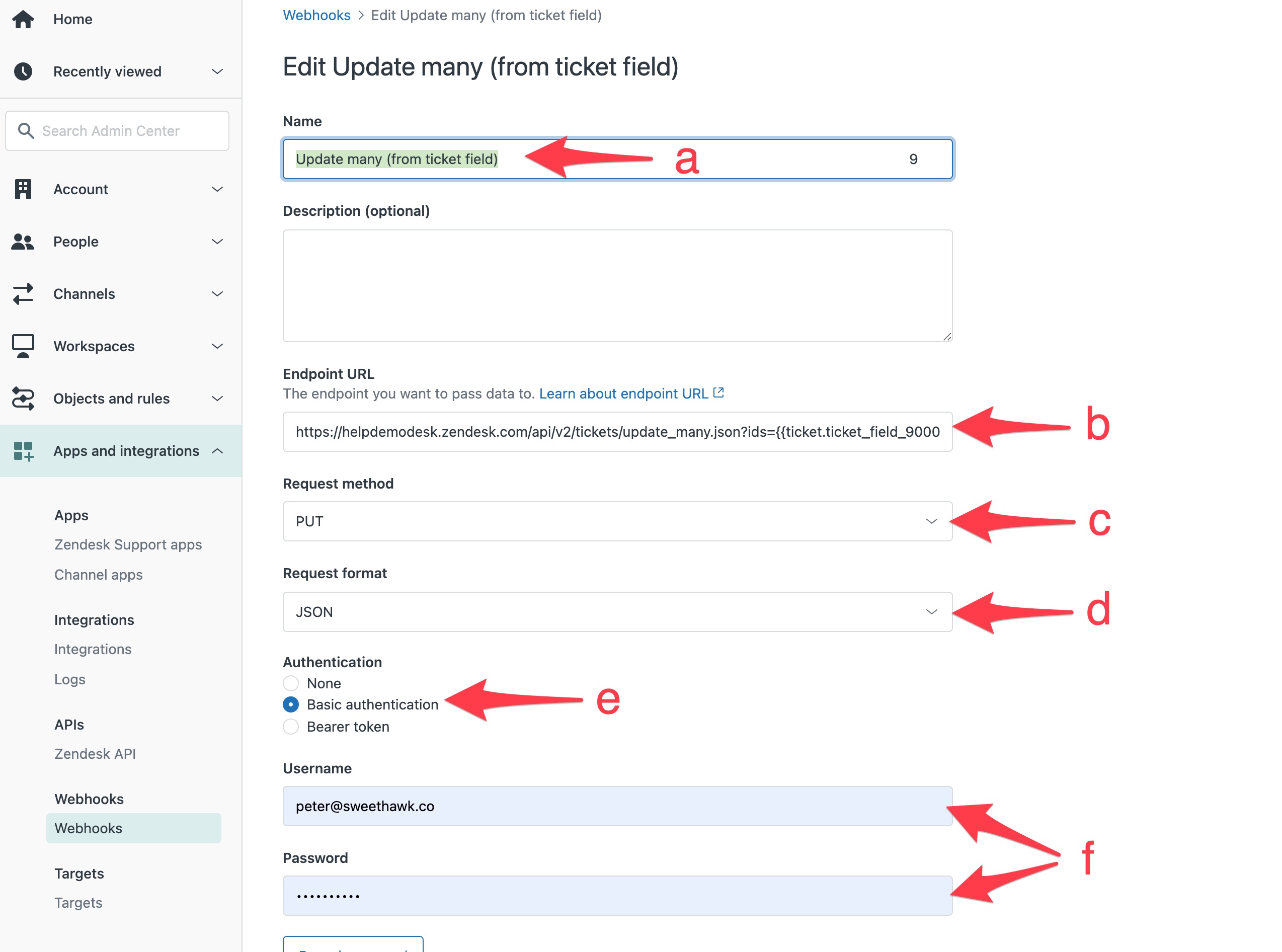
Task: Click the Search Admin Center field
Action: coord(117,131)
